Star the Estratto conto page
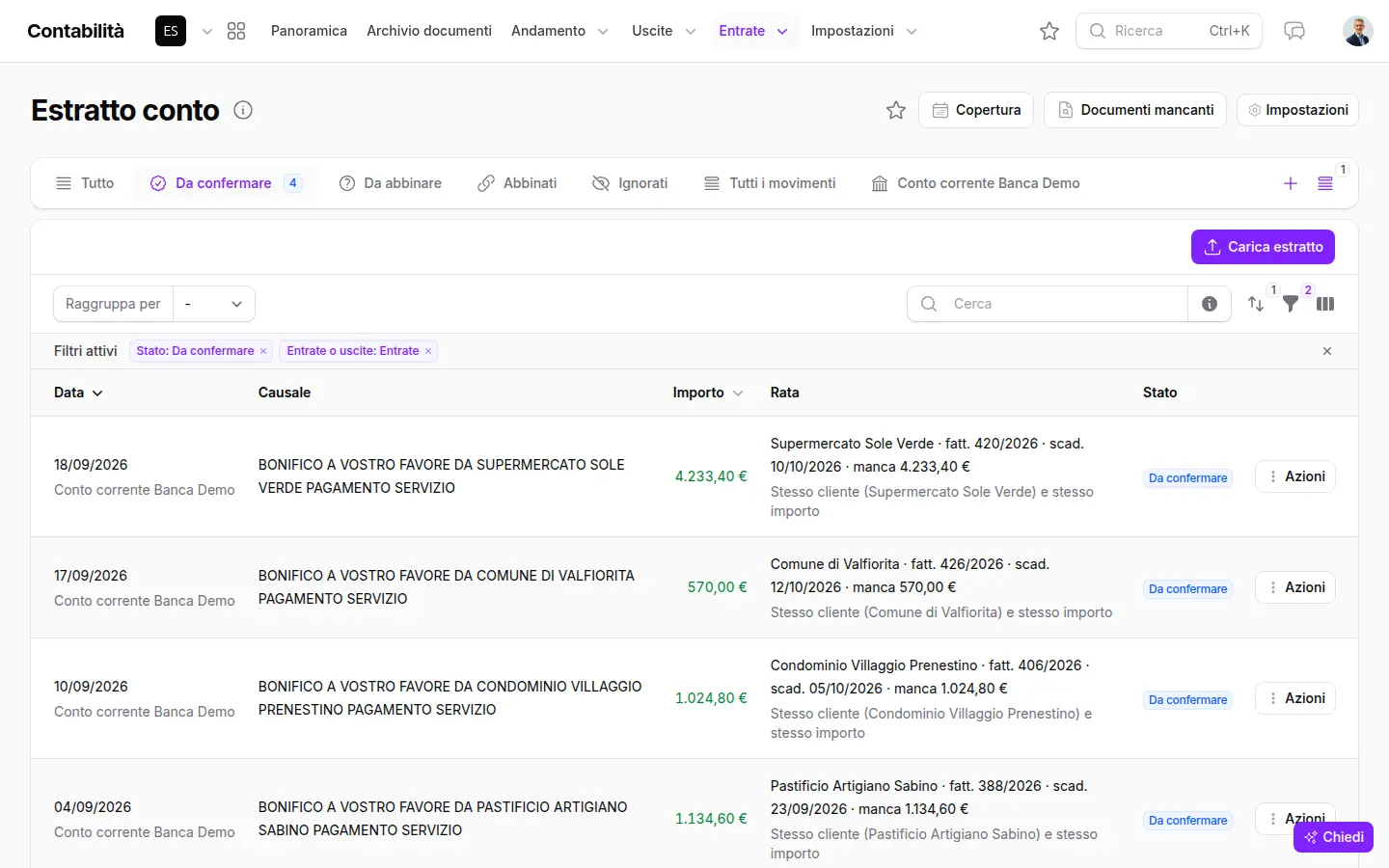Screen dimensions: 1389x868 tap(896, 110)
